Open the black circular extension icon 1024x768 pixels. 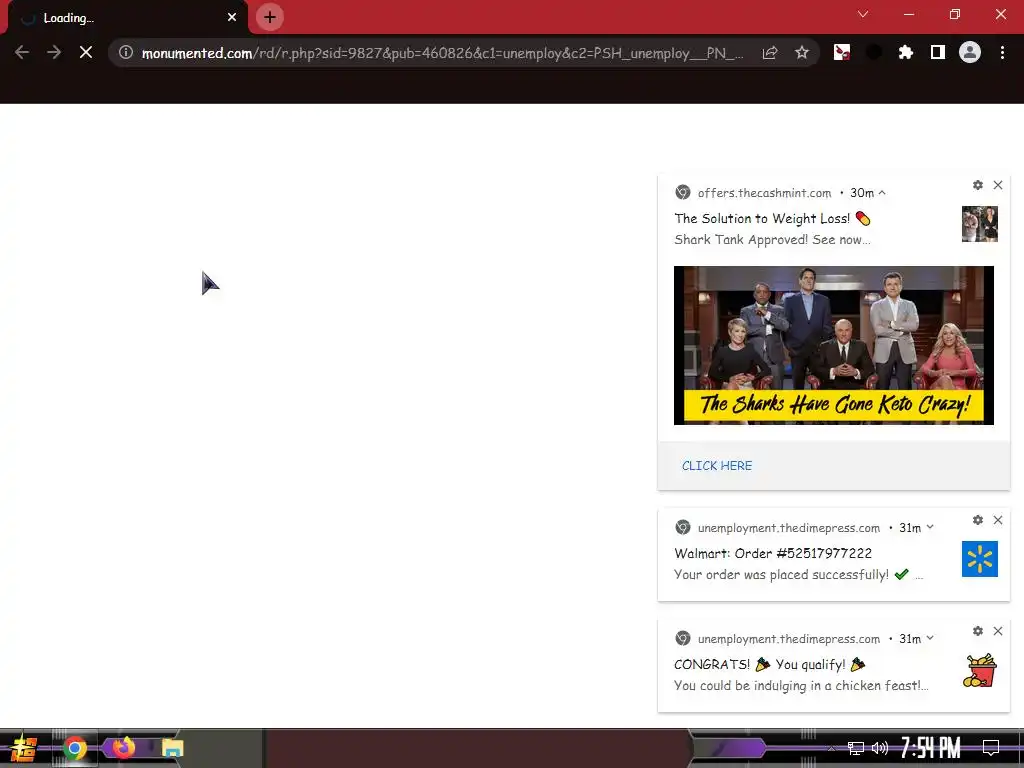click(874, 52)
